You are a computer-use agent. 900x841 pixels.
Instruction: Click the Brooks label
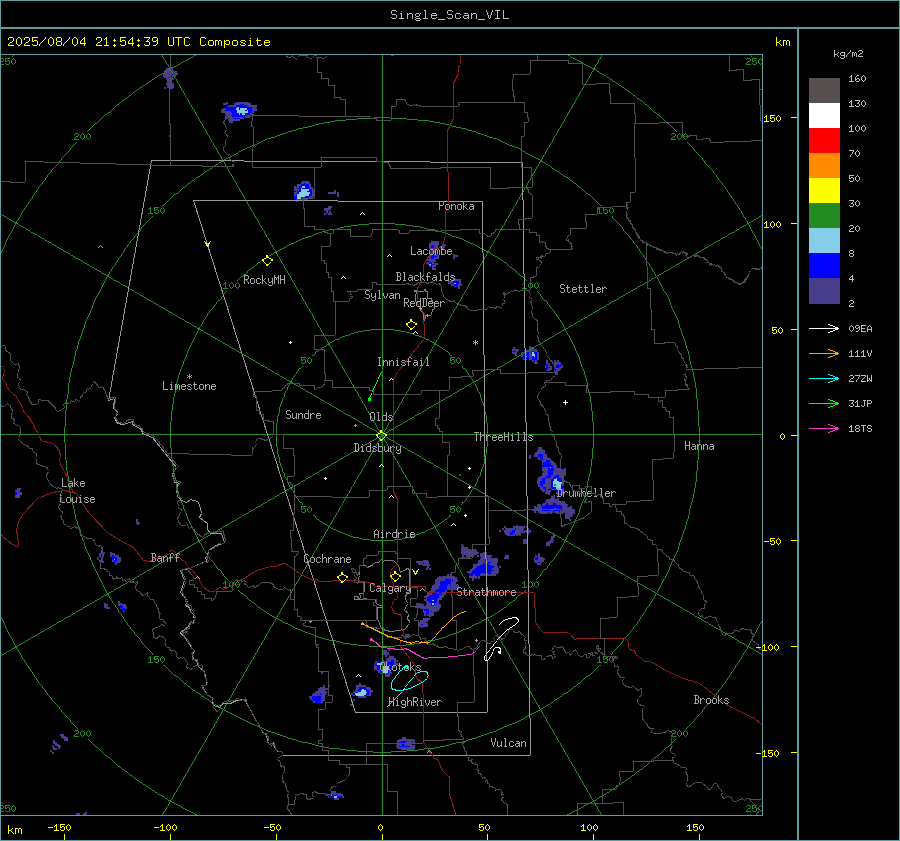click(x=711, y=700)
